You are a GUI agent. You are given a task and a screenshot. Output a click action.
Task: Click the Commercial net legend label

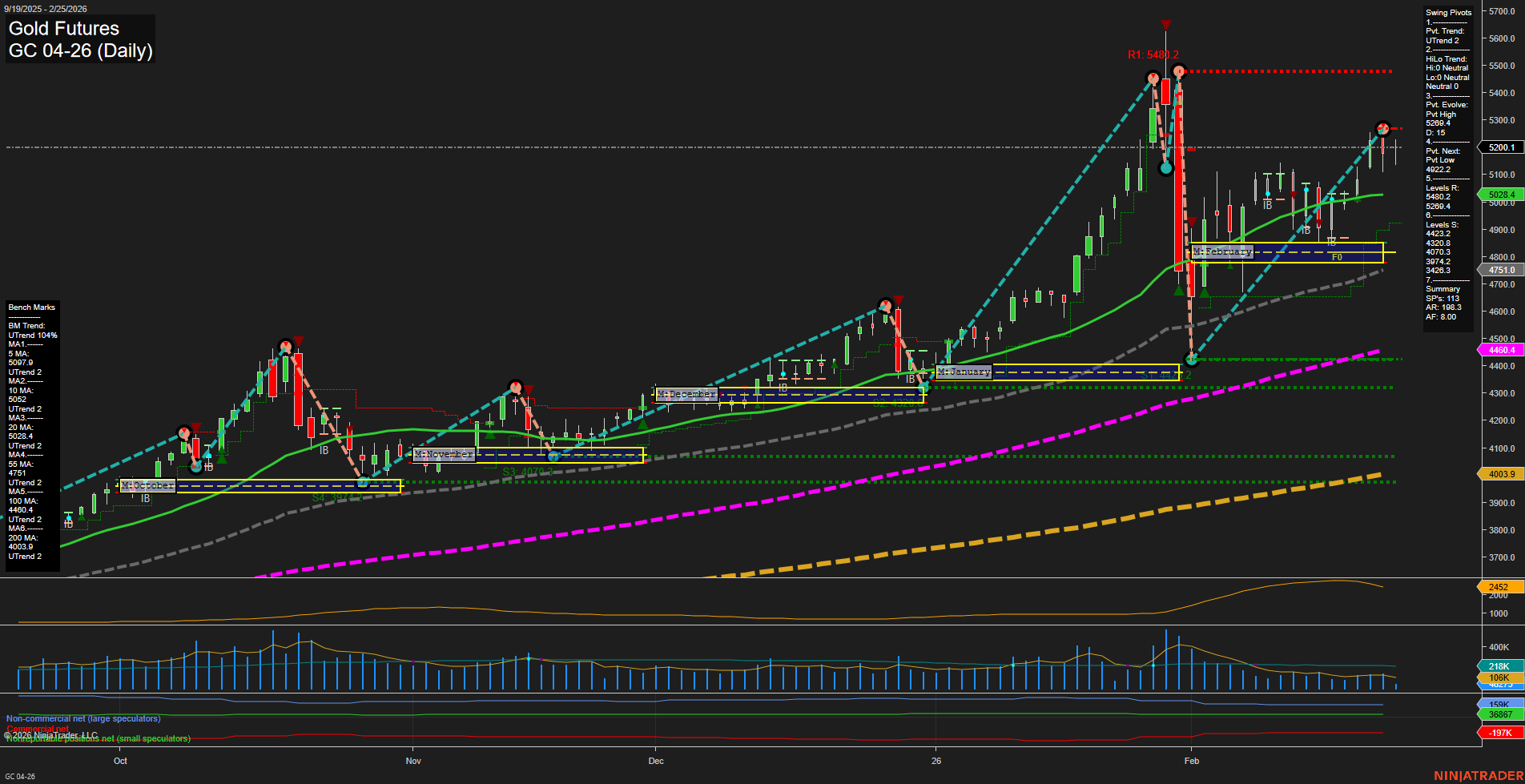click(38, 729)
